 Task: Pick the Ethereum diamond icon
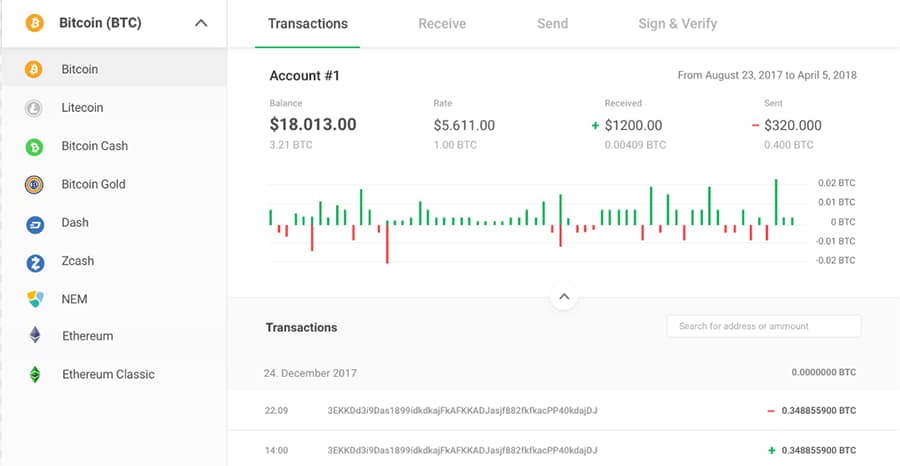(x=34, y=336)
